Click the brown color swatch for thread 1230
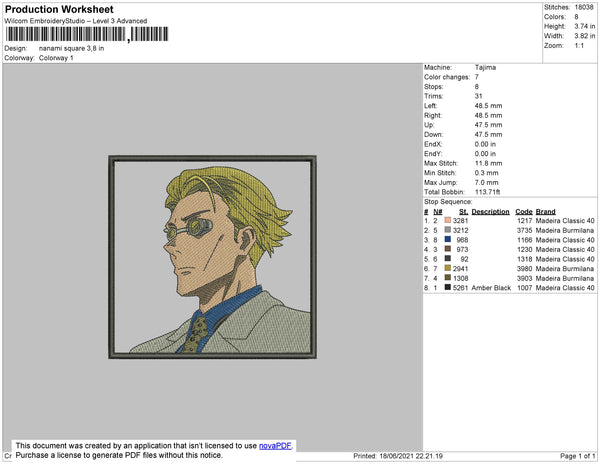This screenshot has height=464, width=600. tap(448, 249)
